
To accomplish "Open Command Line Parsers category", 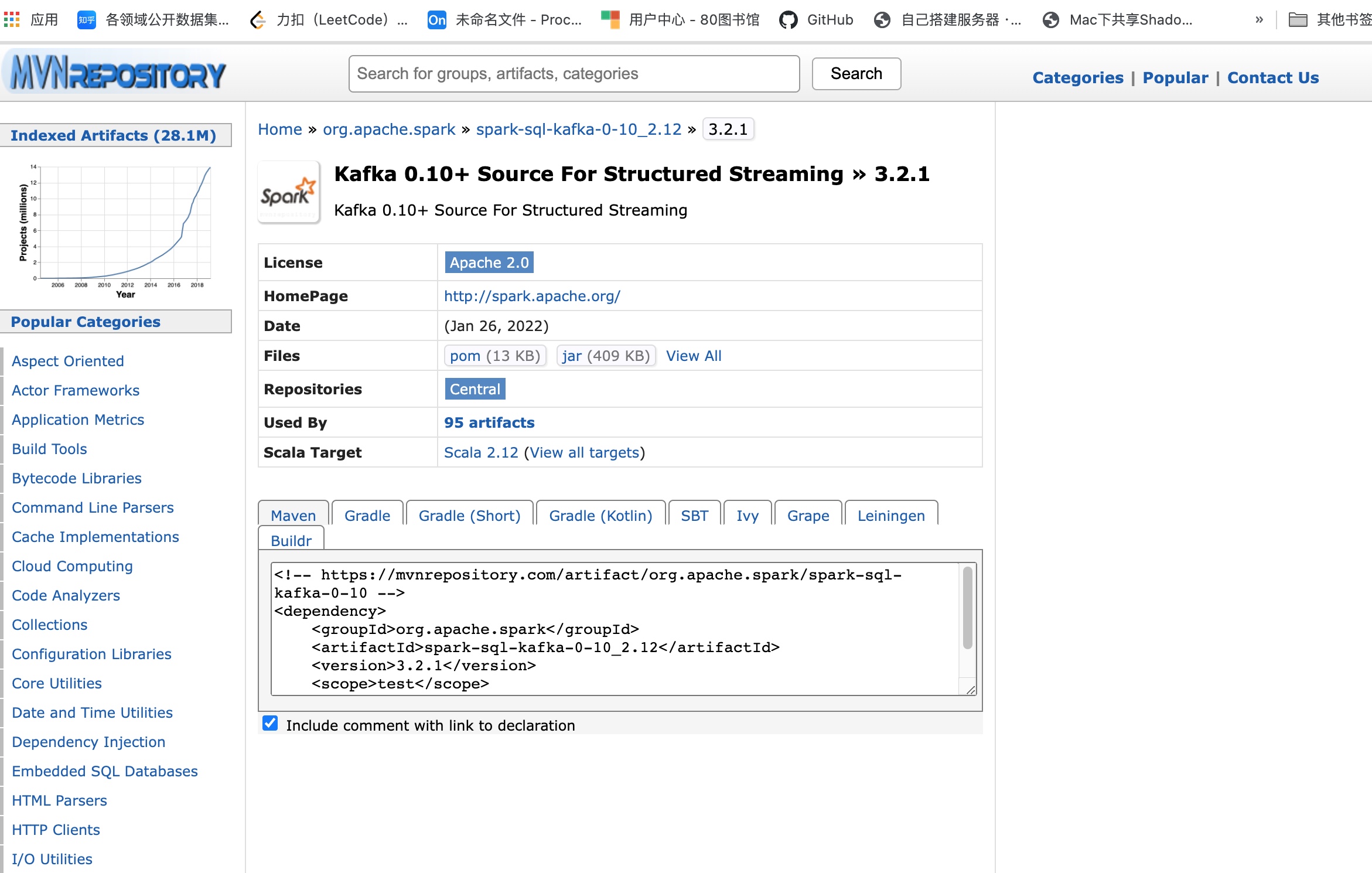I will 93,507.
